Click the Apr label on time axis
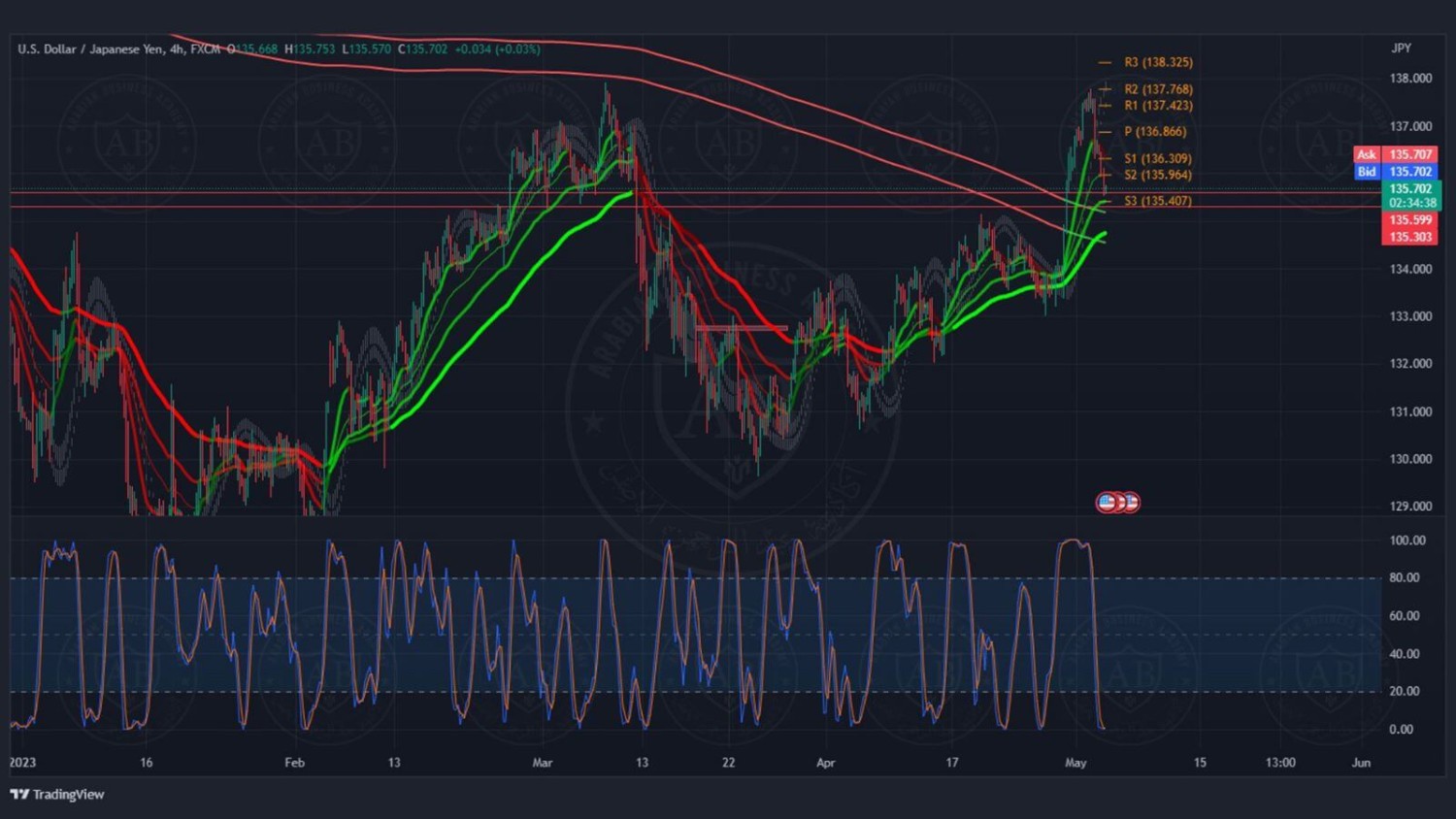Viewport: 1456px width, 819px height. 826,763
